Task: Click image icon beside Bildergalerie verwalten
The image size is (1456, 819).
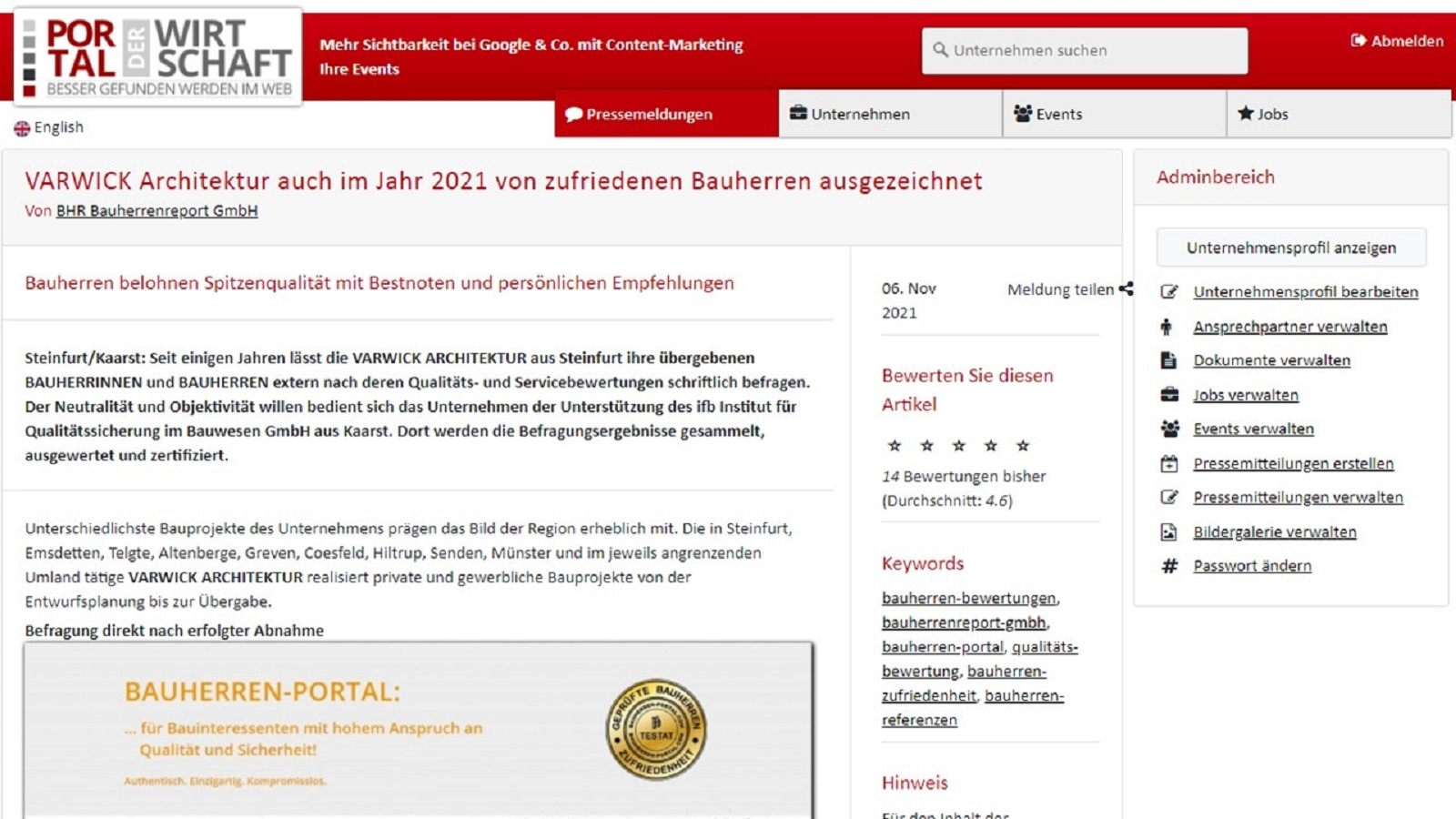Action: (1168, 531)
